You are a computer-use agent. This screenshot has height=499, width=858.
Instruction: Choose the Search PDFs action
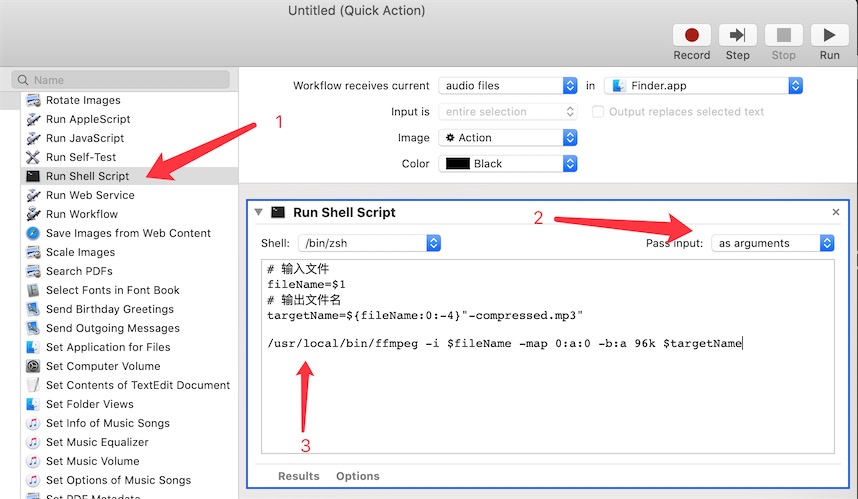(x=78, y=271)
